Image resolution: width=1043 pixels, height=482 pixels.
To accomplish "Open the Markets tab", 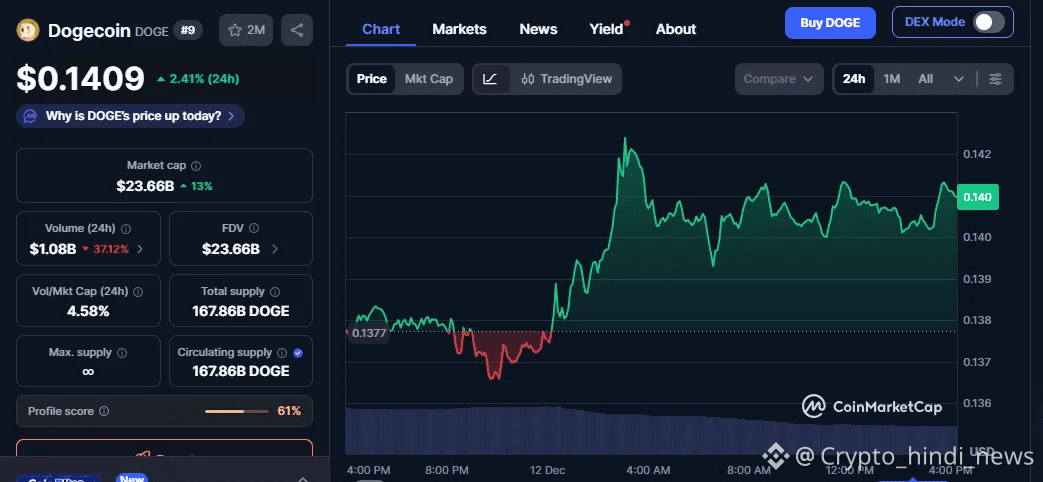I will coord(459,29).
